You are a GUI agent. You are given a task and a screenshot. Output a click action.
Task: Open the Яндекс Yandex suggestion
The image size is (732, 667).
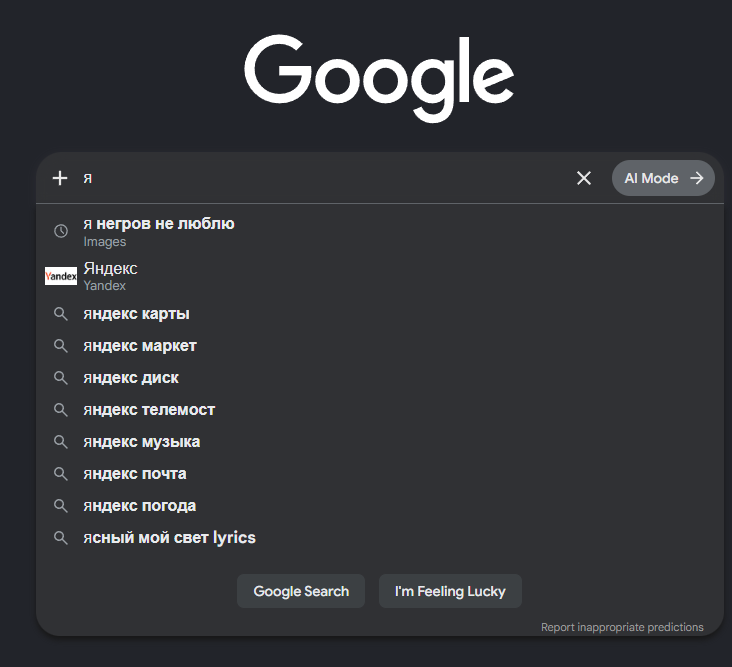coord(380,276)
